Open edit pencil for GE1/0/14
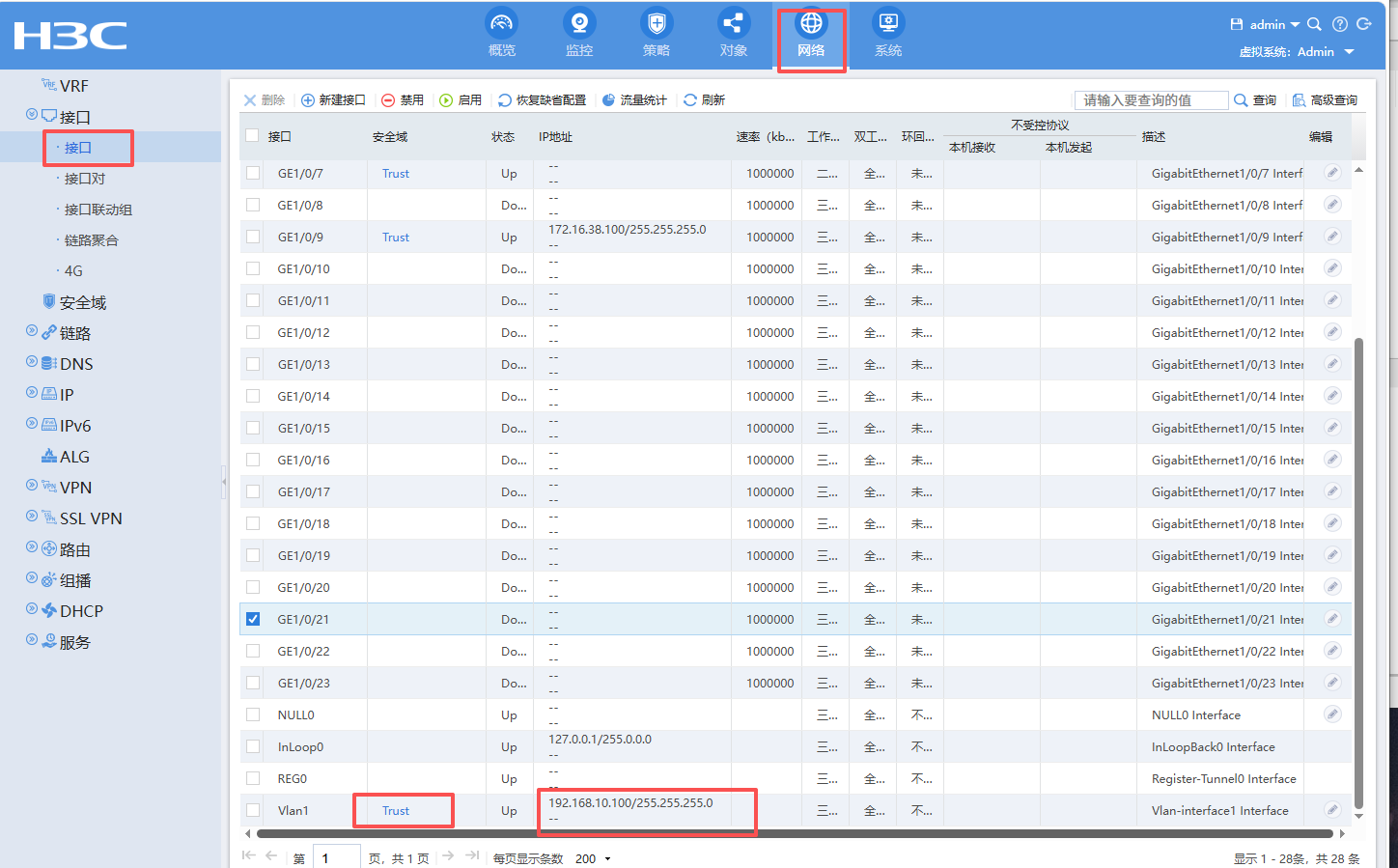 click(x=1332, y=396)
